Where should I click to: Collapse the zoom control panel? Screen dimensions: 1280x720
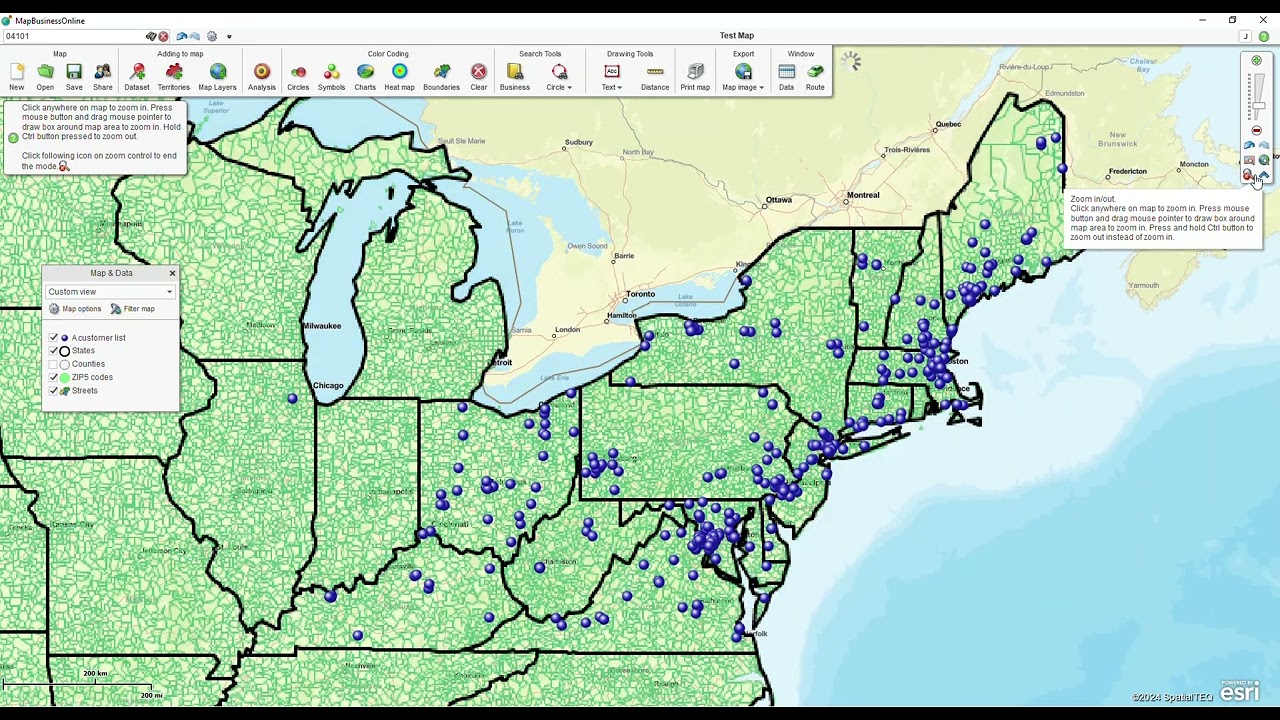pyautogui.click(x=1264, y=175)
